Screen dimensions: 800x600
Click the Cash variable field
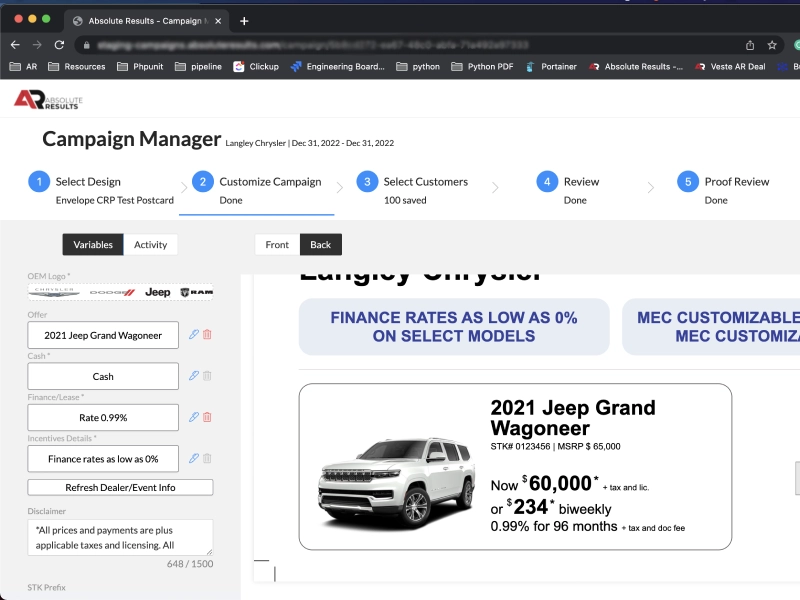(x=103, y=377)
